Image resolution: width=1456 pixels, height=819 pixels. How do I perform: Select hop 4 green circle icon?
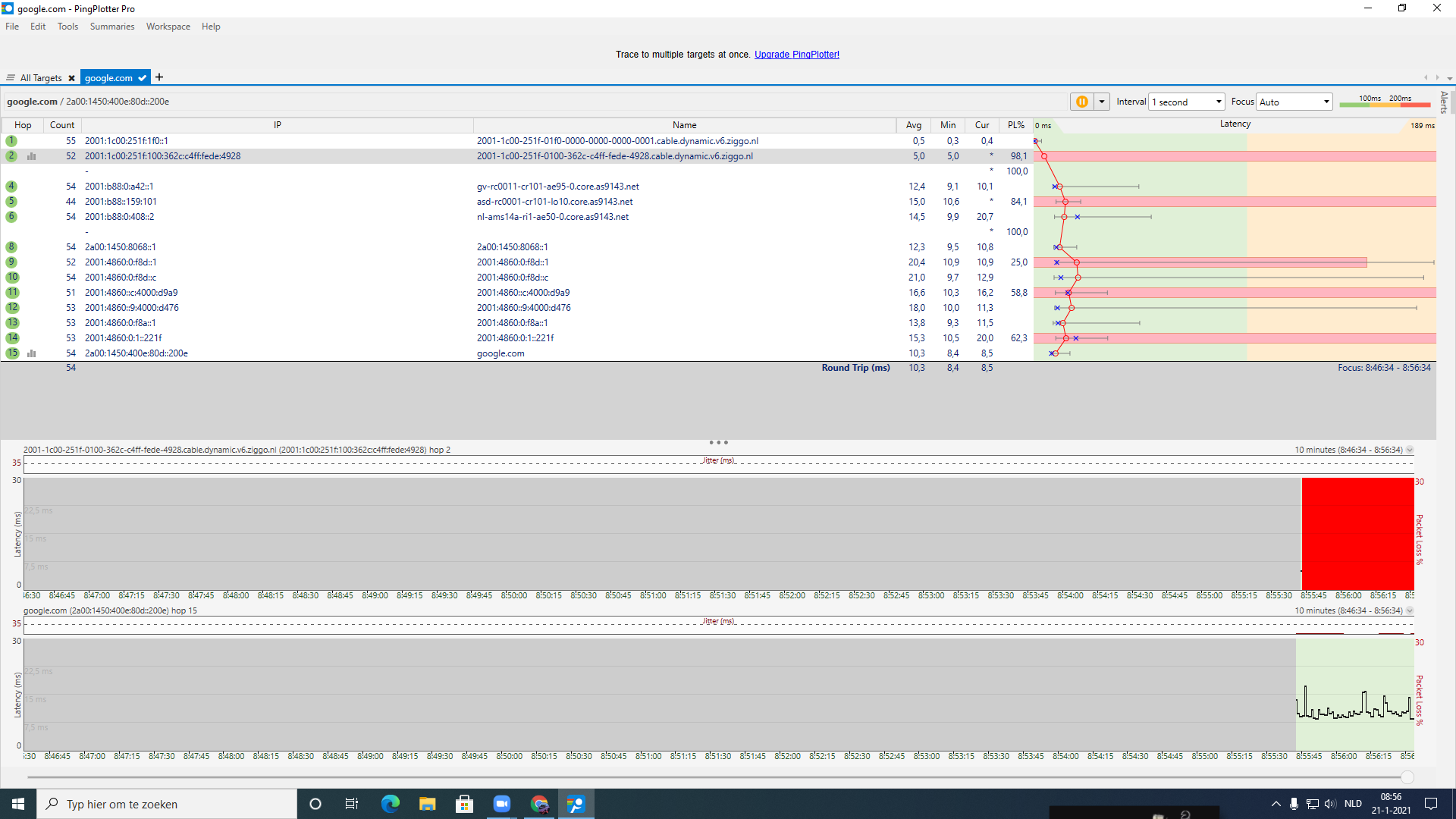pos(11,187)
